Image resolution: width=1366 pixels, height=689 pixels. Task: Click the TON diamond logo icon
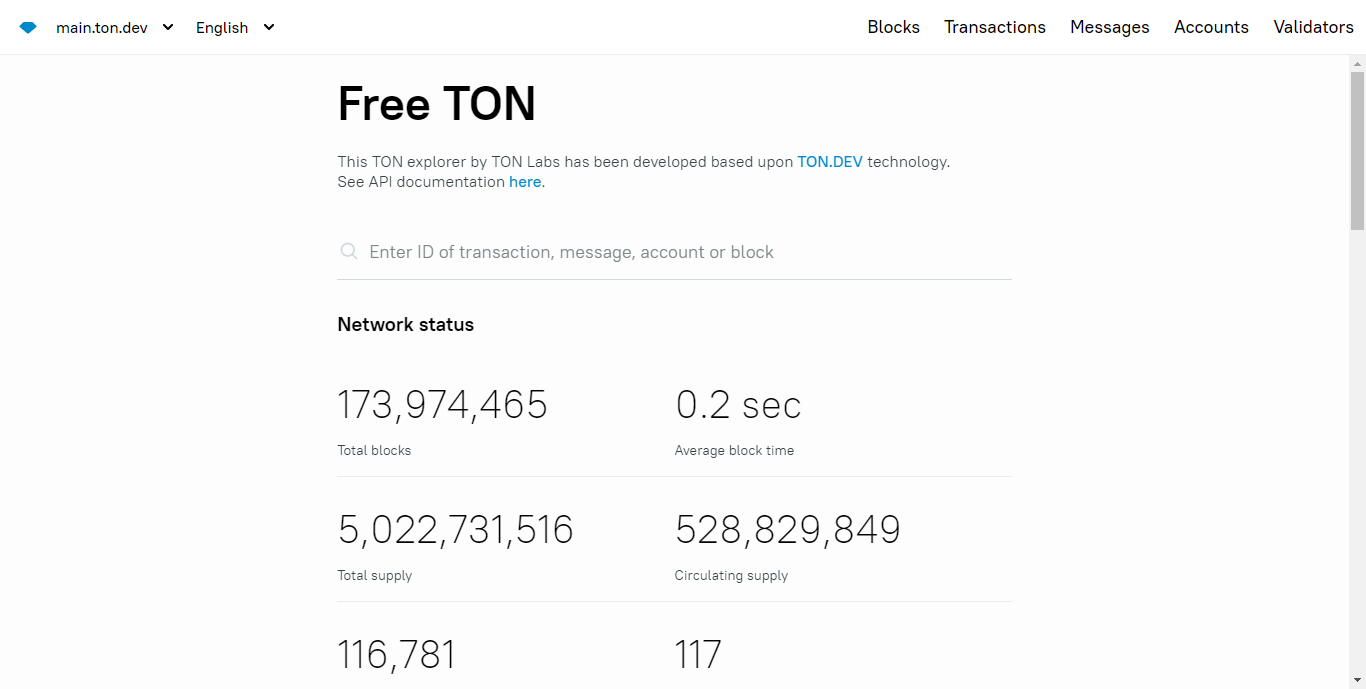tap(28, 28)
